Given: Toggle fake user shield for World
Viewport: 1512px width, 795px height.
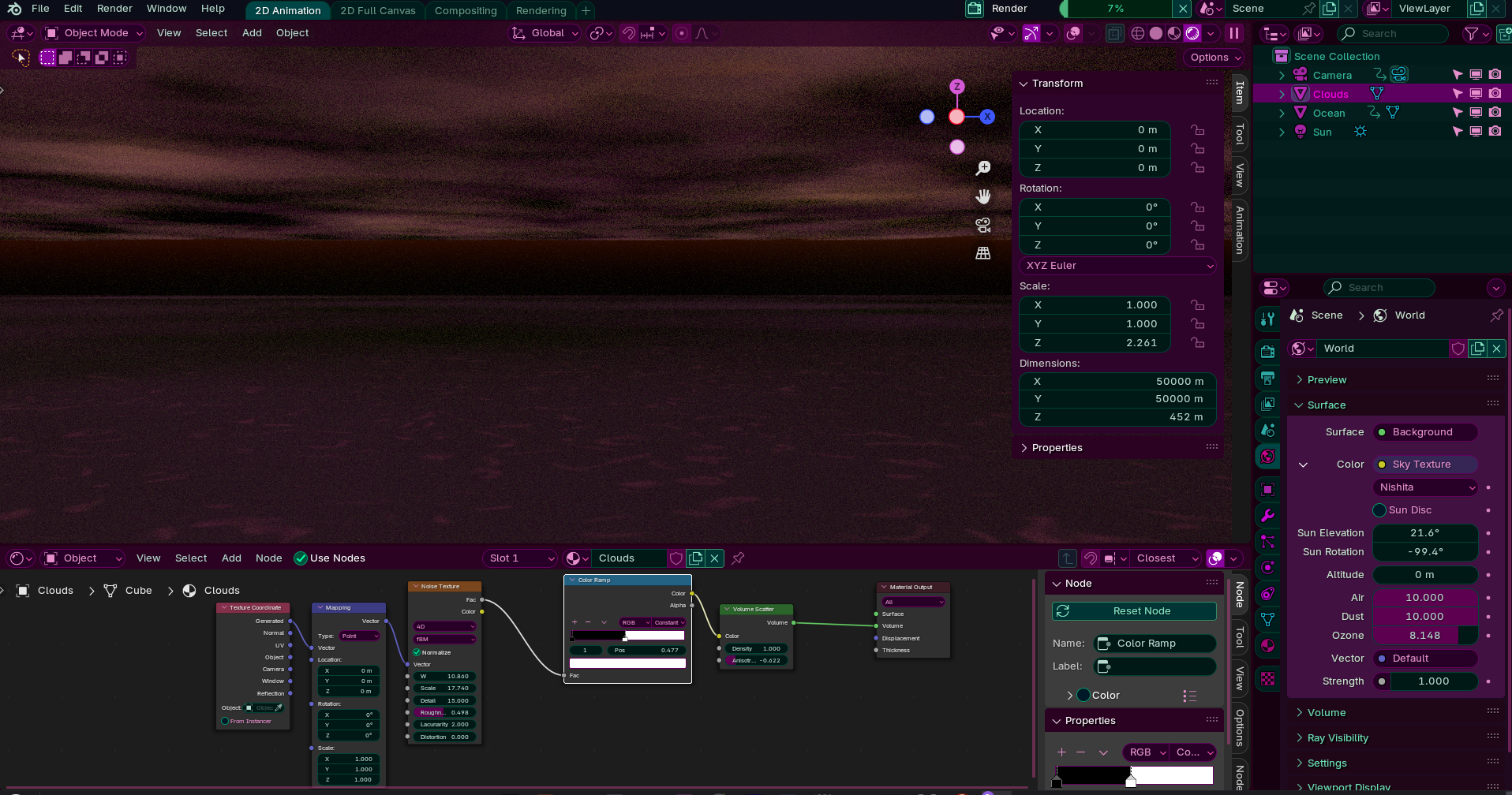Looking at the screenshot, I should coord(1458,349).
